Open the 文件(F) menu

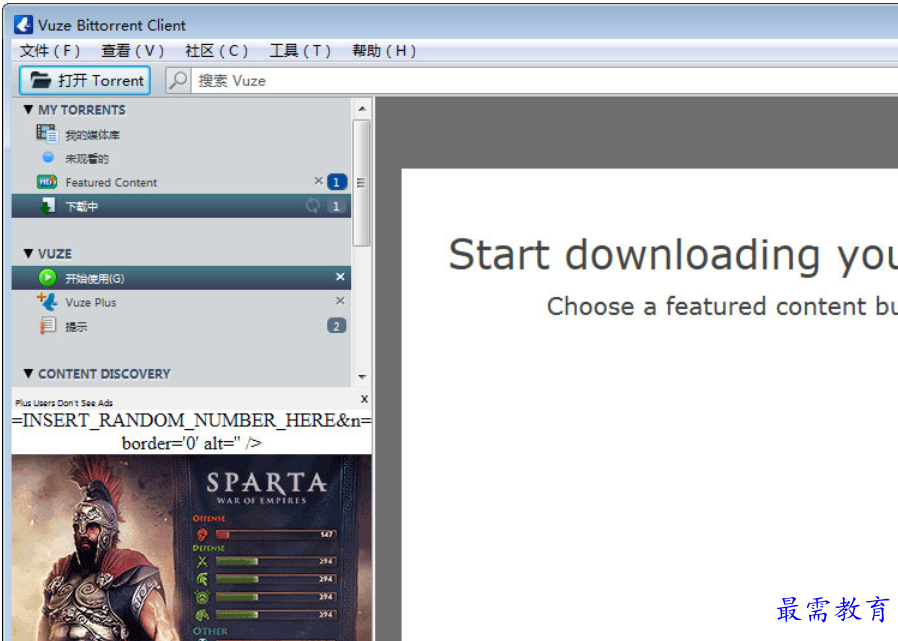click(49, 51)
